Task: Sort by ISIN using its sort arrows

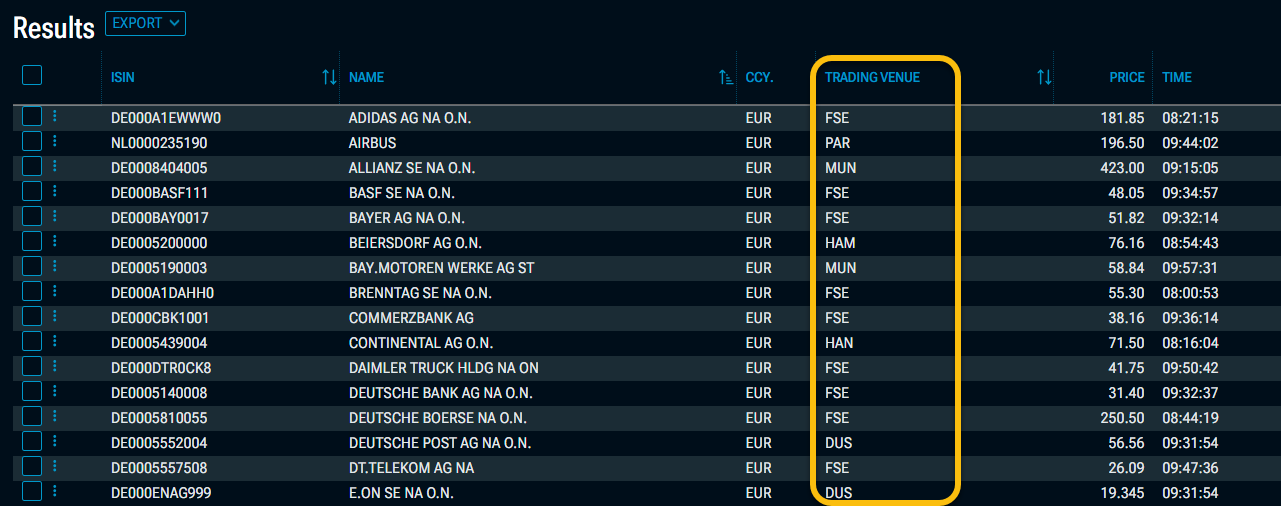Action: [329, 77]
